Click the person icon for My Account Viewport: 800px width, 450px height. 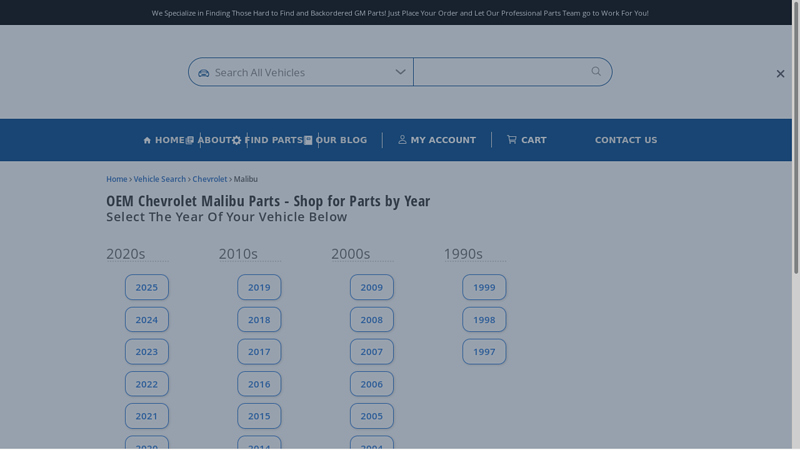coord(403,140)
